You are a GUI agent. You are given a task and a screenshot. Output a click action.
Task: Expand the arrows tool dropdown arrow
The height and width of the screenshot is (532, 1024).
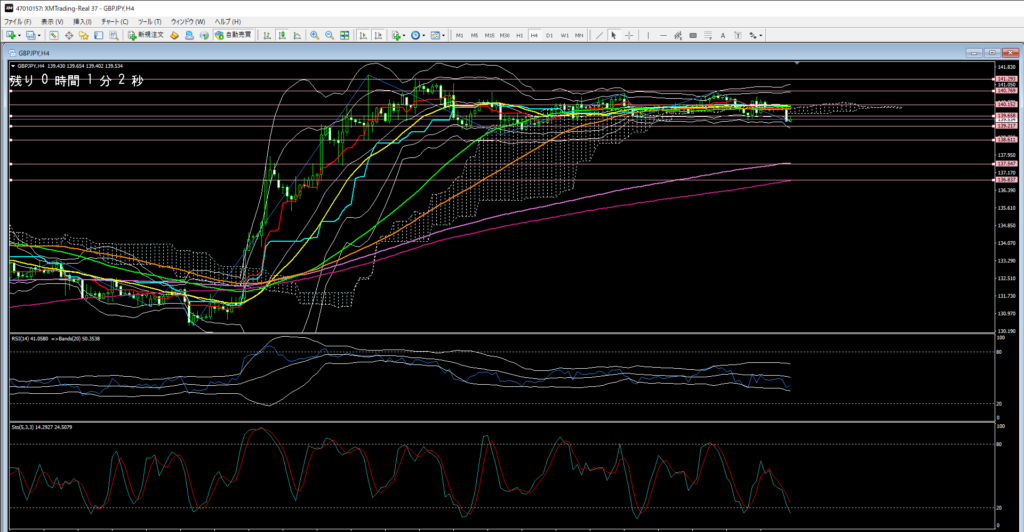(761, 35)
